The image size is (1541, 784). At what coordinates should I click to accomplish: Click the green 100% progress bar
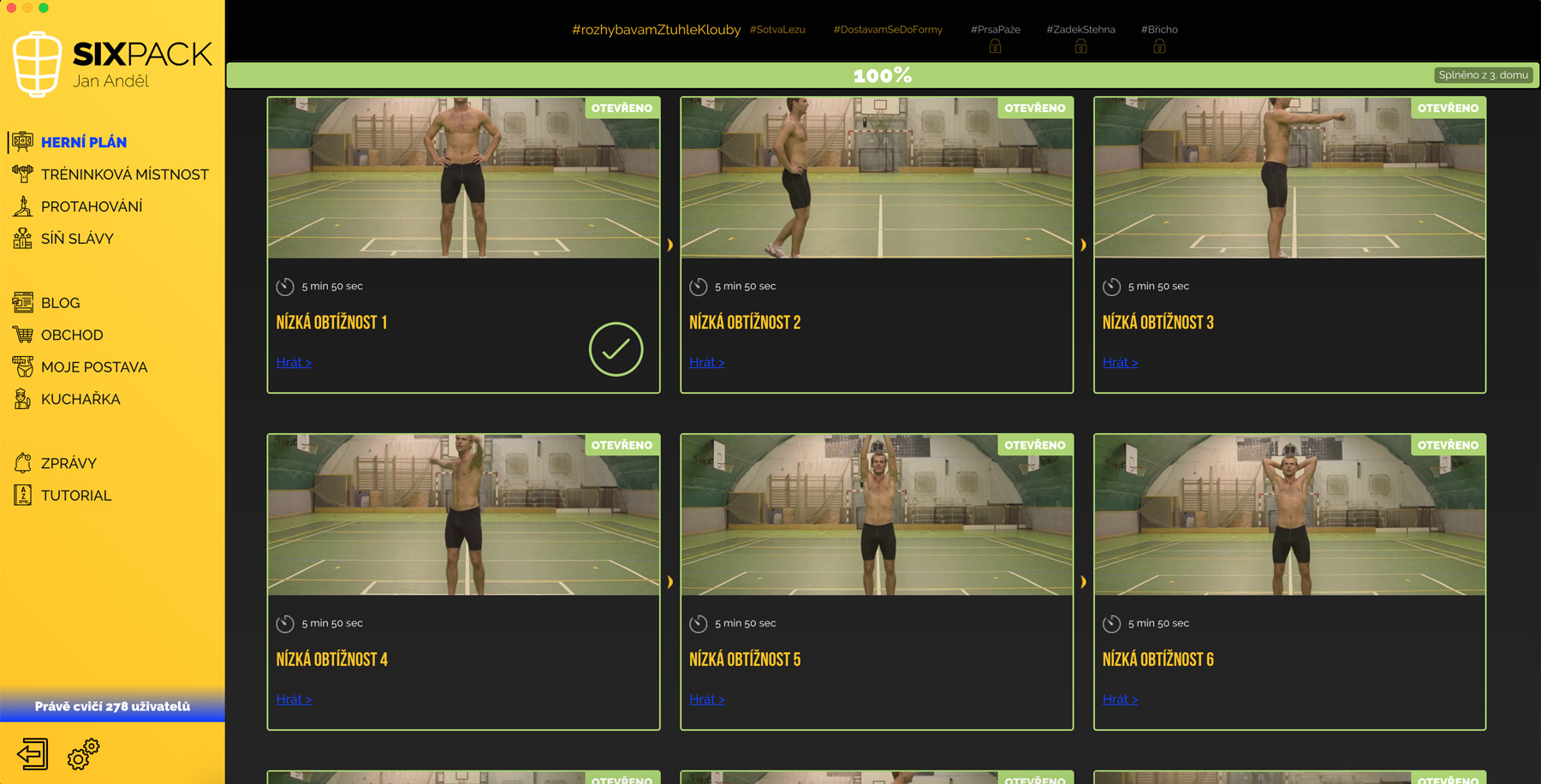click(882, 75)
